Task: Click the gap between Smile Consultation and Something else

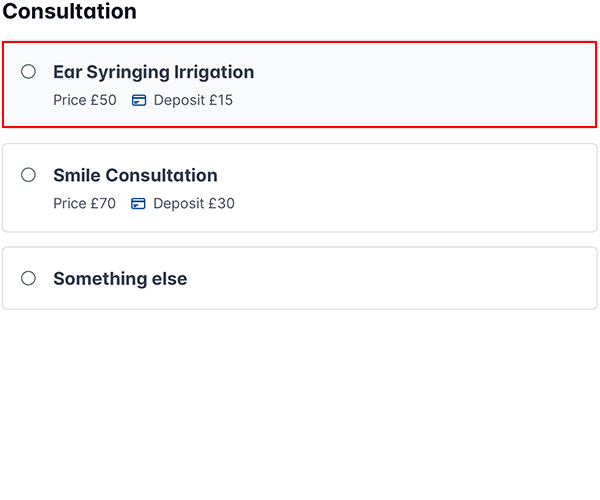Action: pyautogui.click(x=300, y=240)
